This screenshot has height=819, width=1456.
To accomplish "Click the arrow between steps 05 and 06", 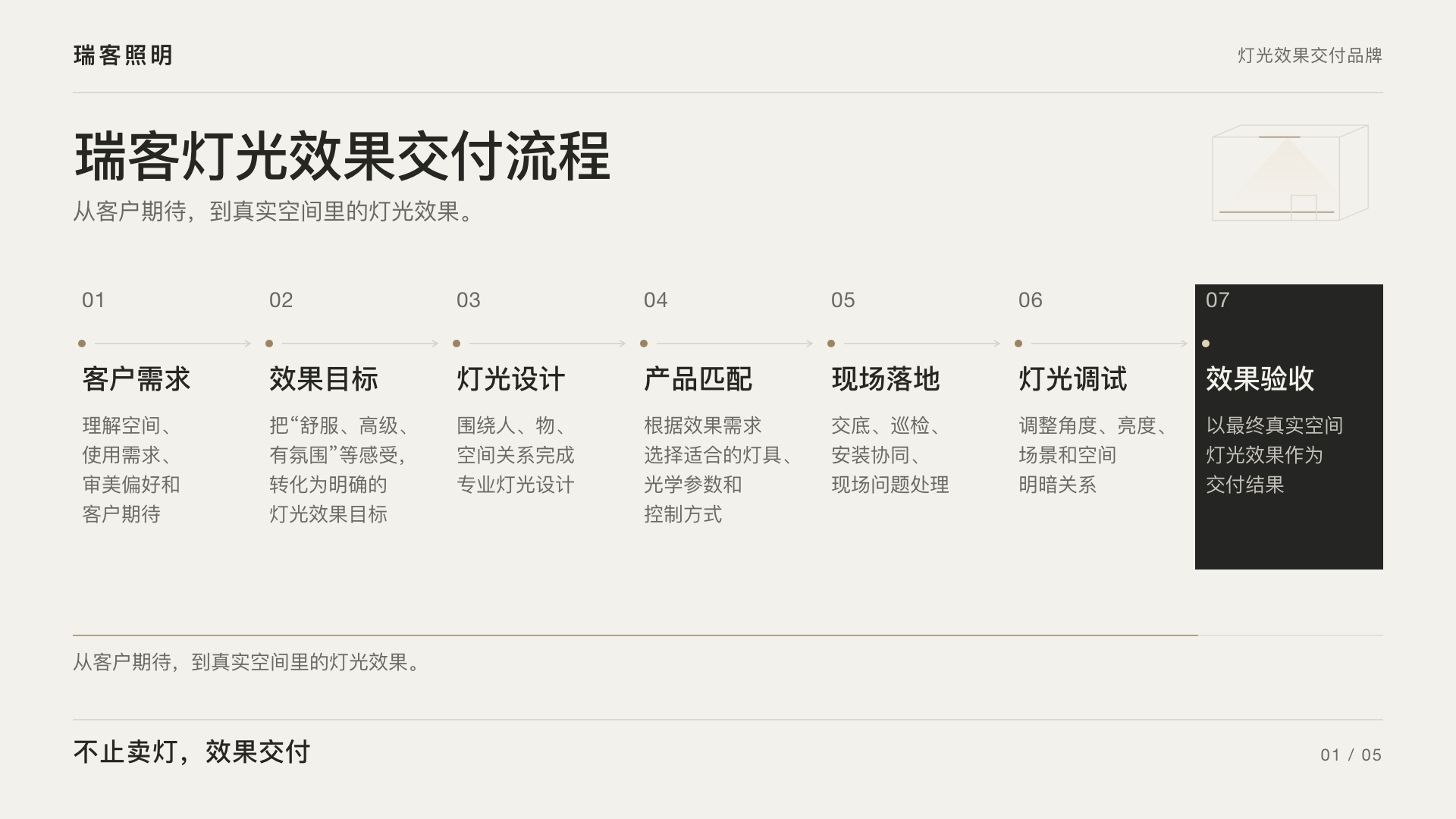I will pos(922,344).
